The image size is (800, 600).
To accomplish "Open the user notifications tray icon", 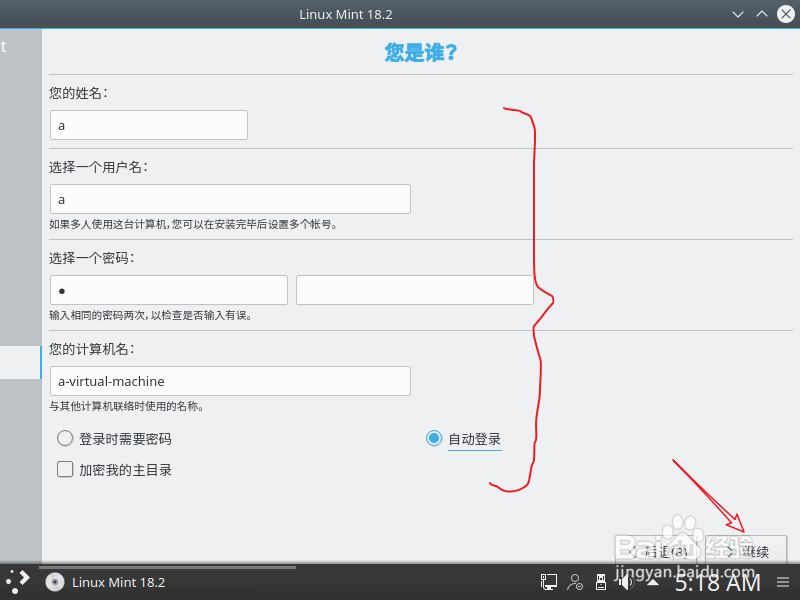I will click(575, 582).
